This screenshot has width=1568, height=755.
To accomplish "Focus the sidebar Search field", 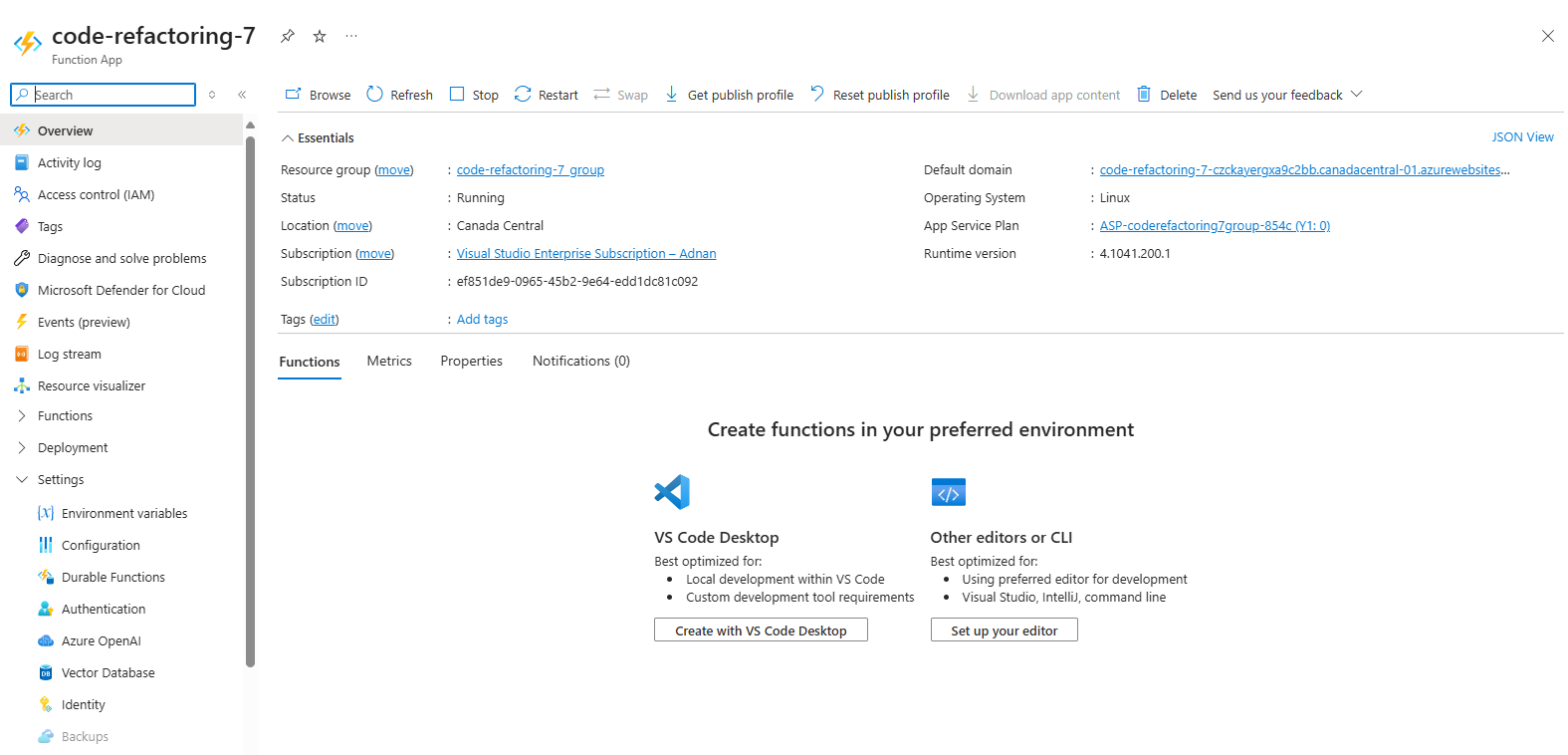I will [104, 95].
